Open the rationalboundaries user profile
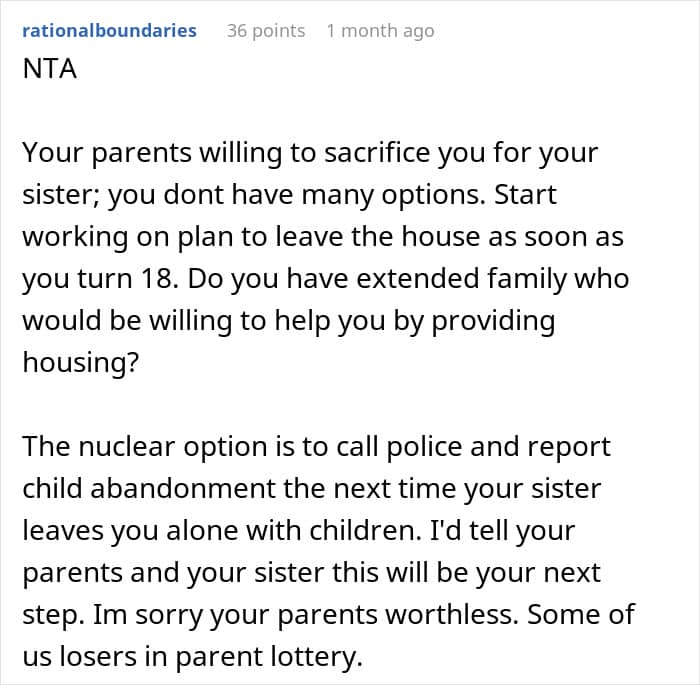The height and width of the screenshot is (685, 700). [x=109, y=30]
